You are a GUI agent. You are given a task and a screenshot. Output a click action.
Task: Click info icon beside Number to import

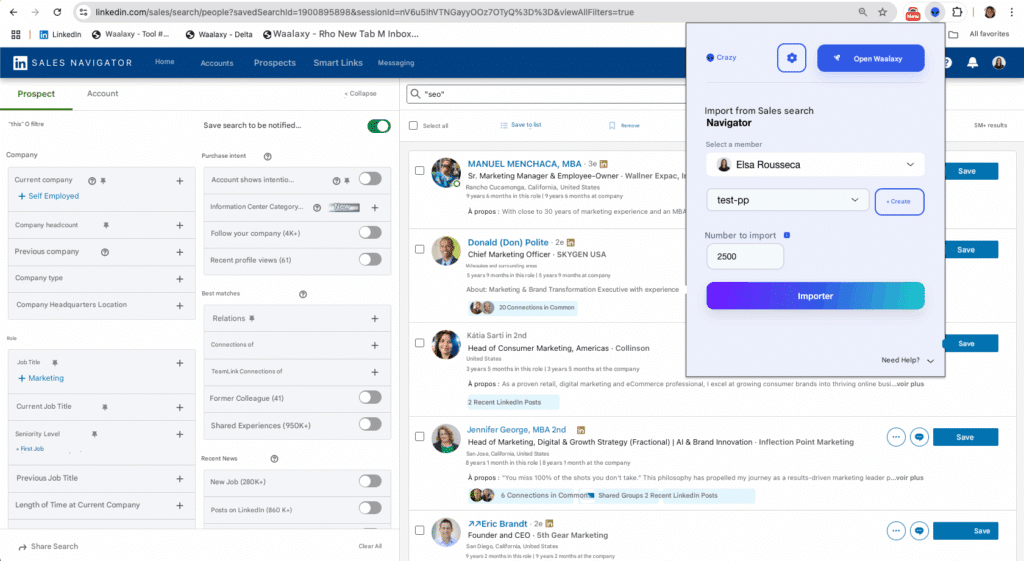[x=787, y=235]
